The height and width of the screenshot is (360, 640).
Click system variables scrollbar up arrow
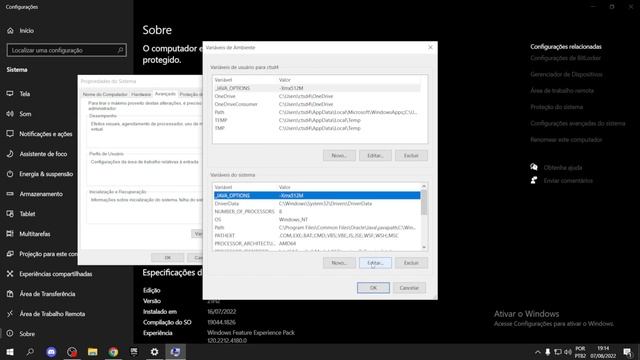(424, 186)
